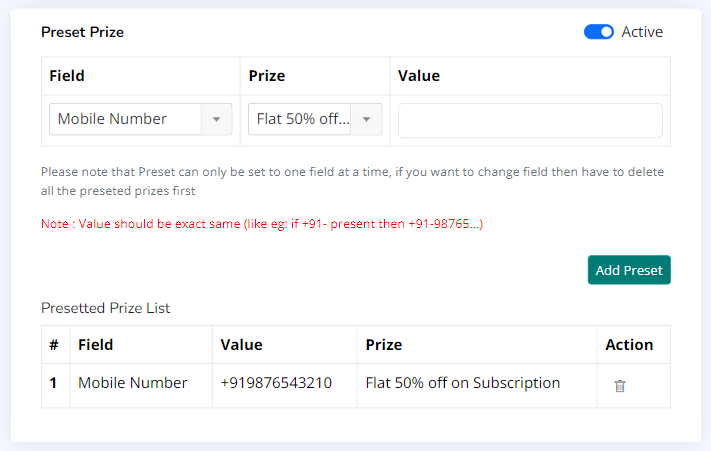Click the Preset Prize section heading
This screenshot has width=711, height=451.
pyautogui.click(x=82, y=32)
